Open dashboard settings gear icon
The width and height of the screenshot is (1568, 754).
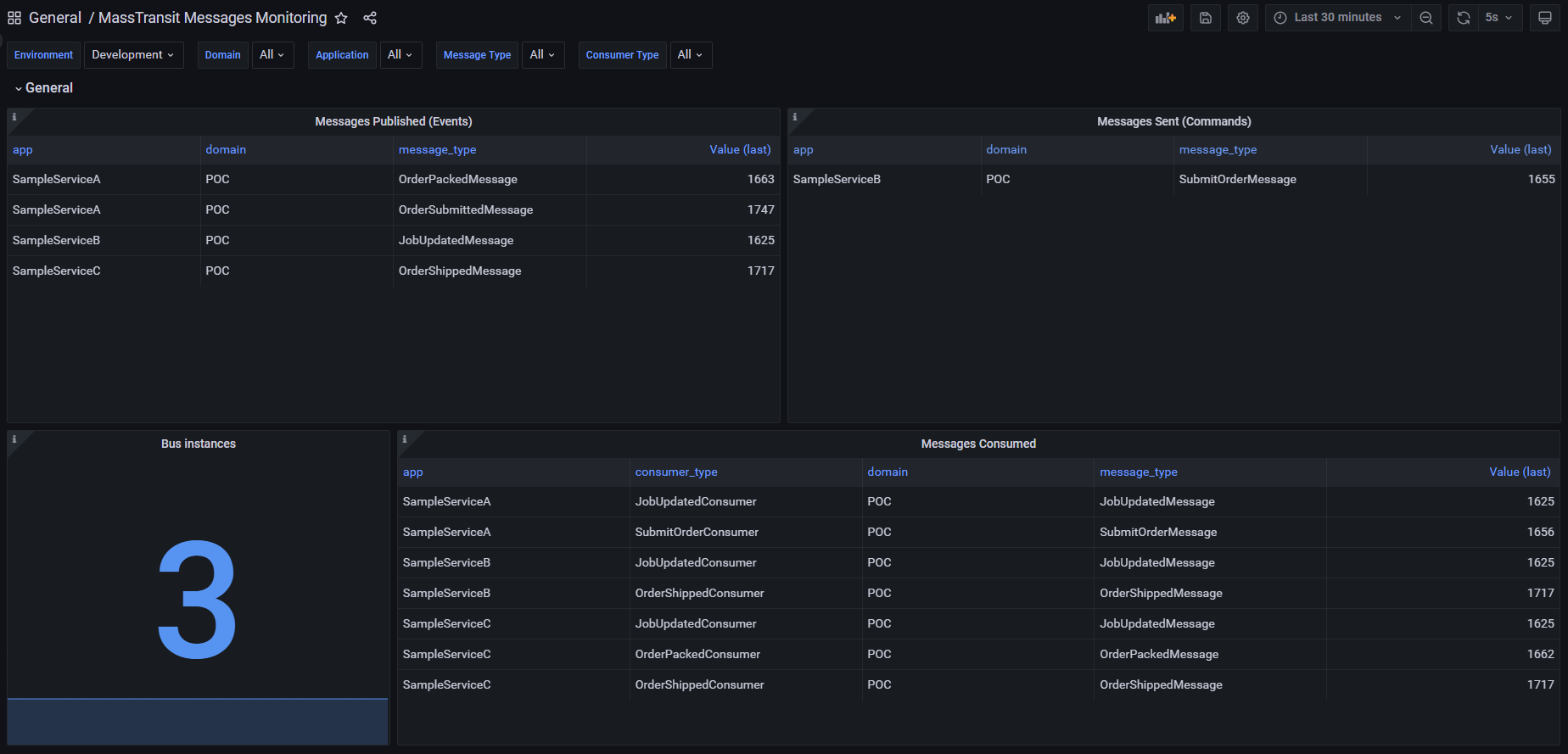tap(1242, 18)
